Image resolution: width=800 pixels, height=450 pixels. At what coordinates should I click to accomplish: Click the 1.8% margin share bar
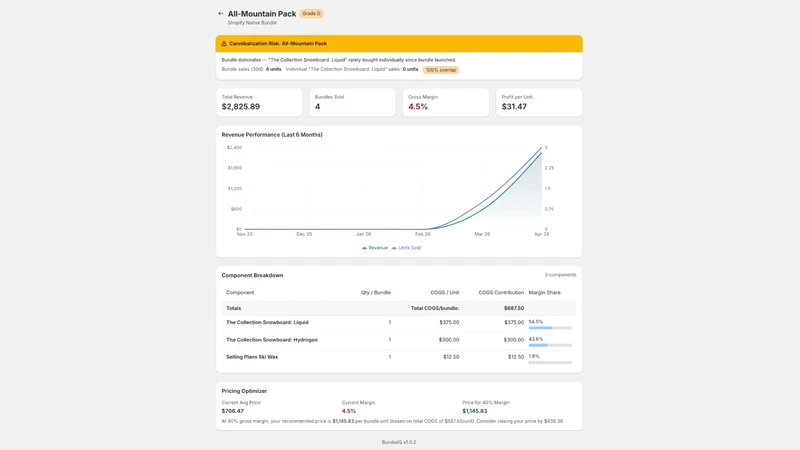(x=550, y=363)
